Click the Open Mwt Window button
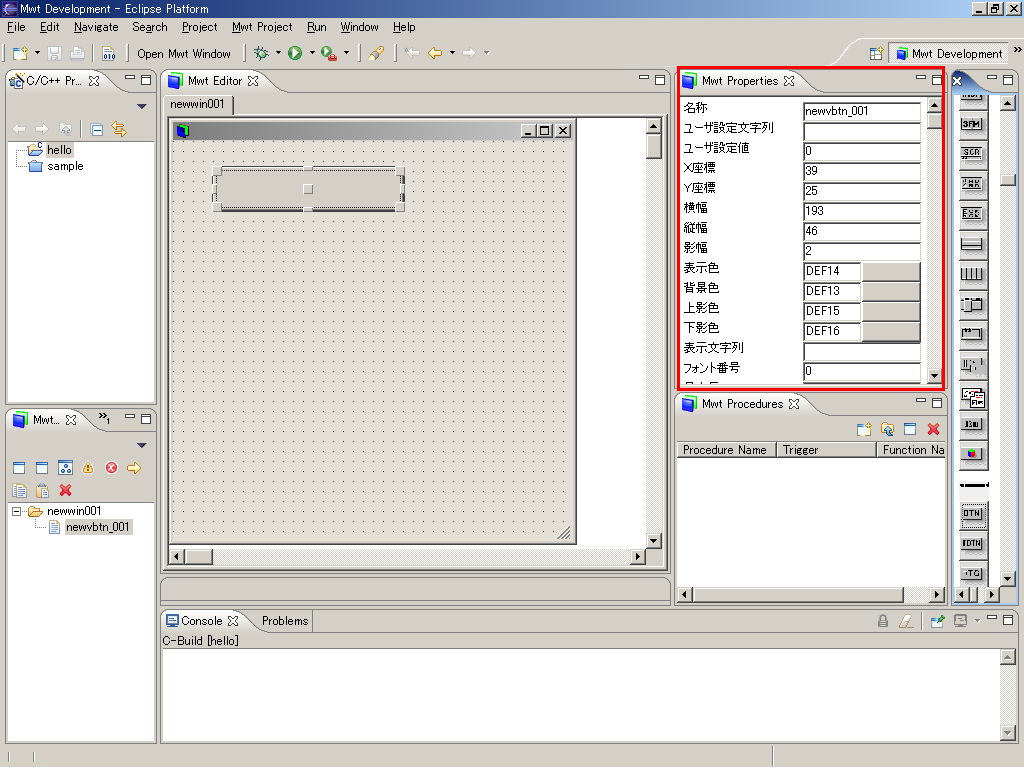Viewport: 1024px width, 768px height. [184, 54]
